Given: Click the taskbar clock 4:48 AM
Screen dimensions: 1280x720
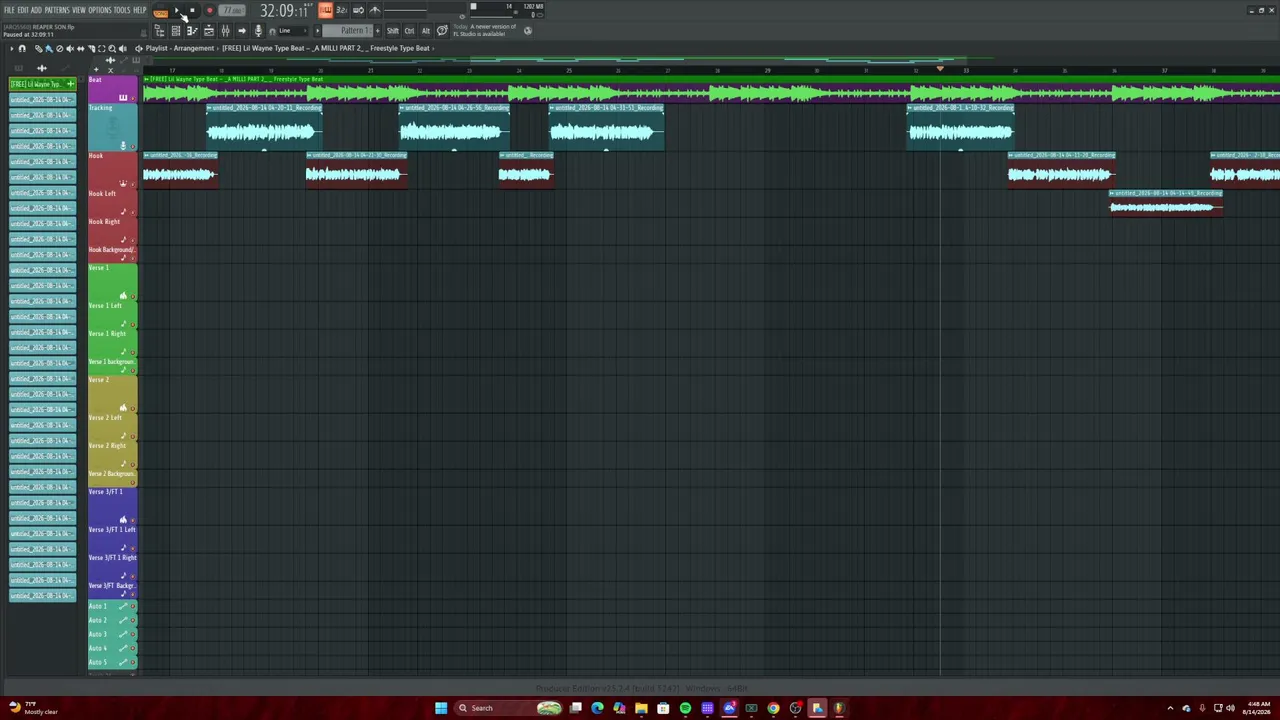Looking at the screenshot, I should [1258, 708].
